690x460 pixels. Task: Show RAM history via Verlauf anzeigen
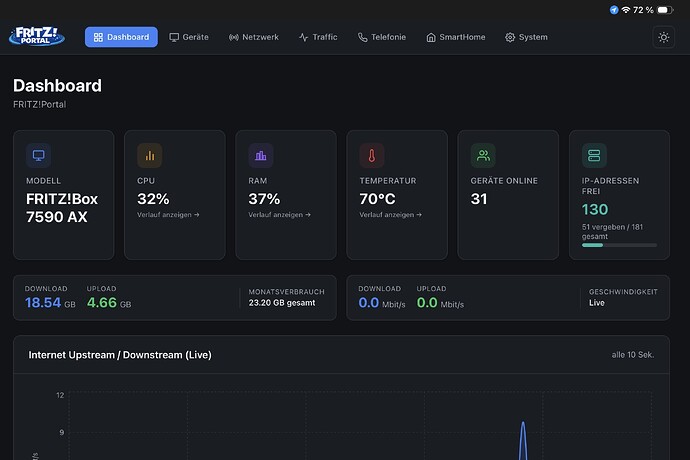click(279, 215)
